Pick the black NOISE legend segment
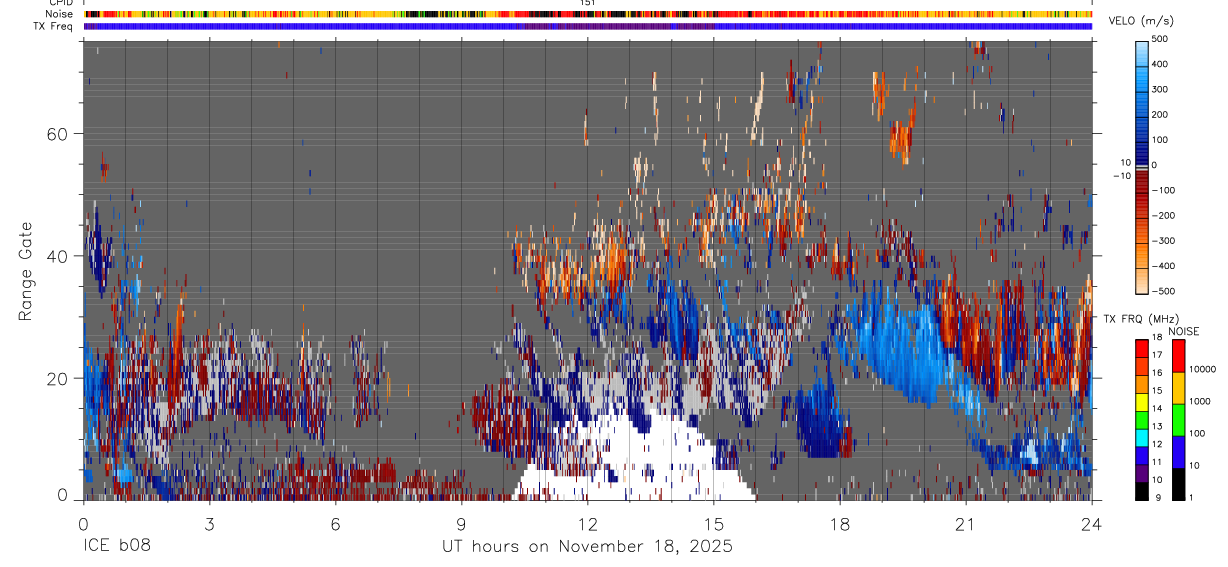1228x567 pixels. click(x=1179, y=483)
